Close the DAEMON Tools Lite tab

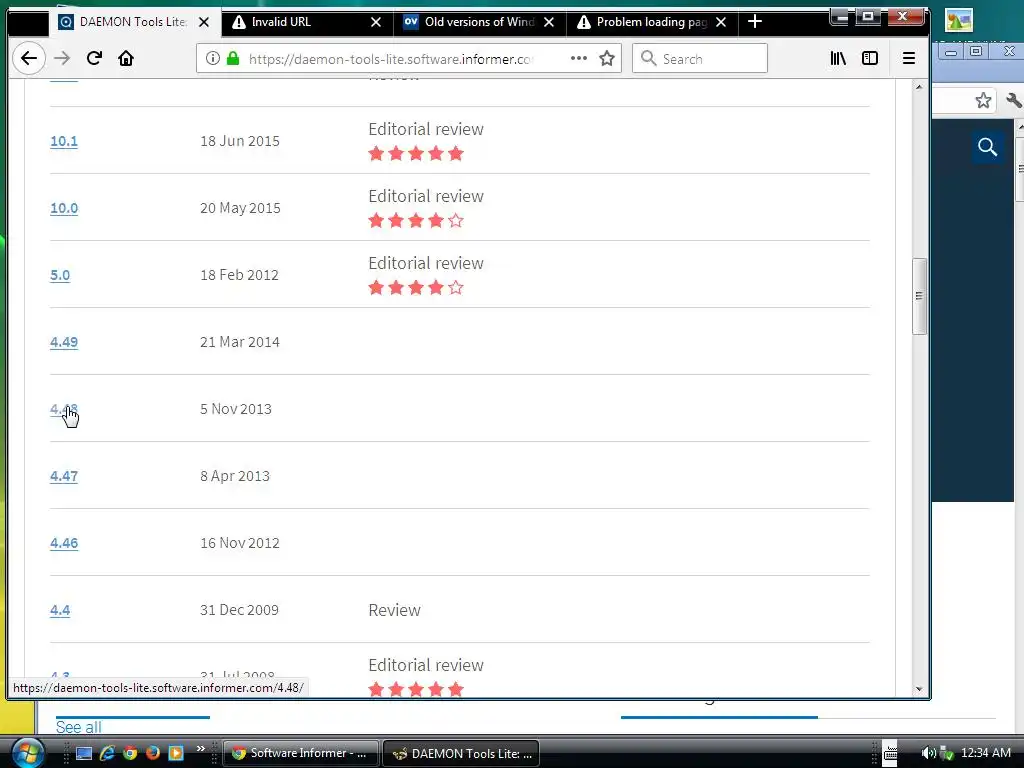tap(204, 22)
